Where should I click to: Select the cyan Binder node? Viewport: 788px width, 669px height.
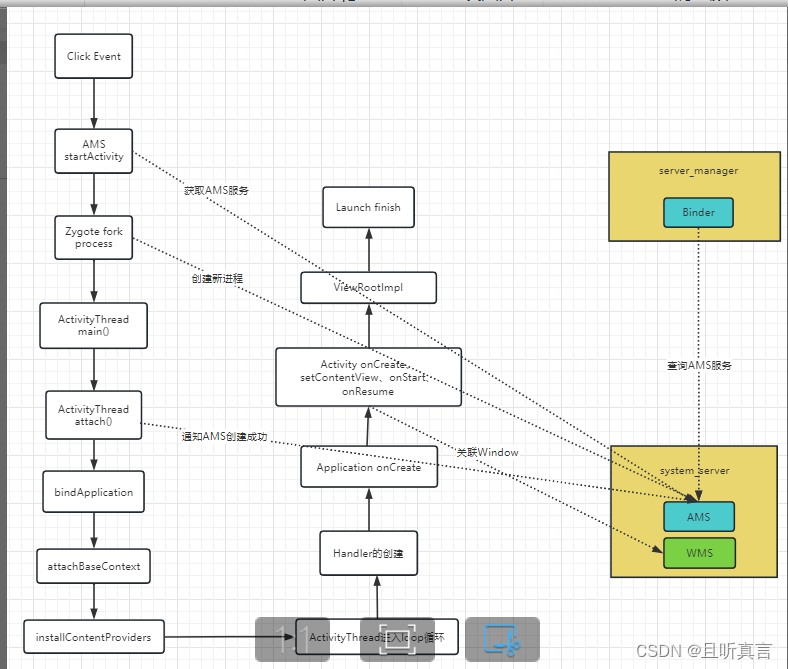[699, 212]
